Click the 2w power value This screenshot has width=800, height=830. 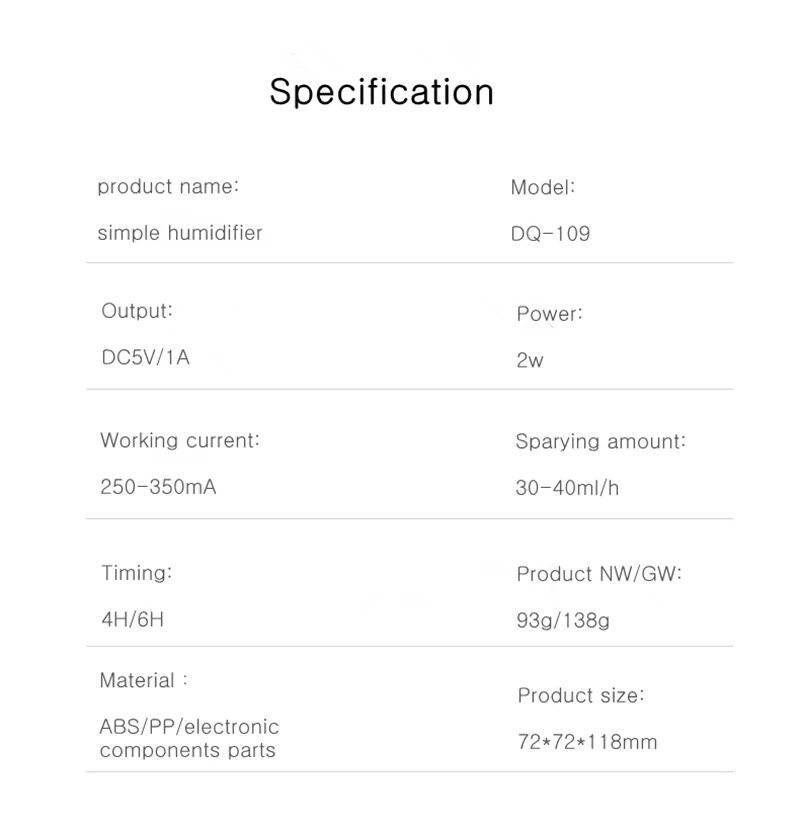[529, 360]
